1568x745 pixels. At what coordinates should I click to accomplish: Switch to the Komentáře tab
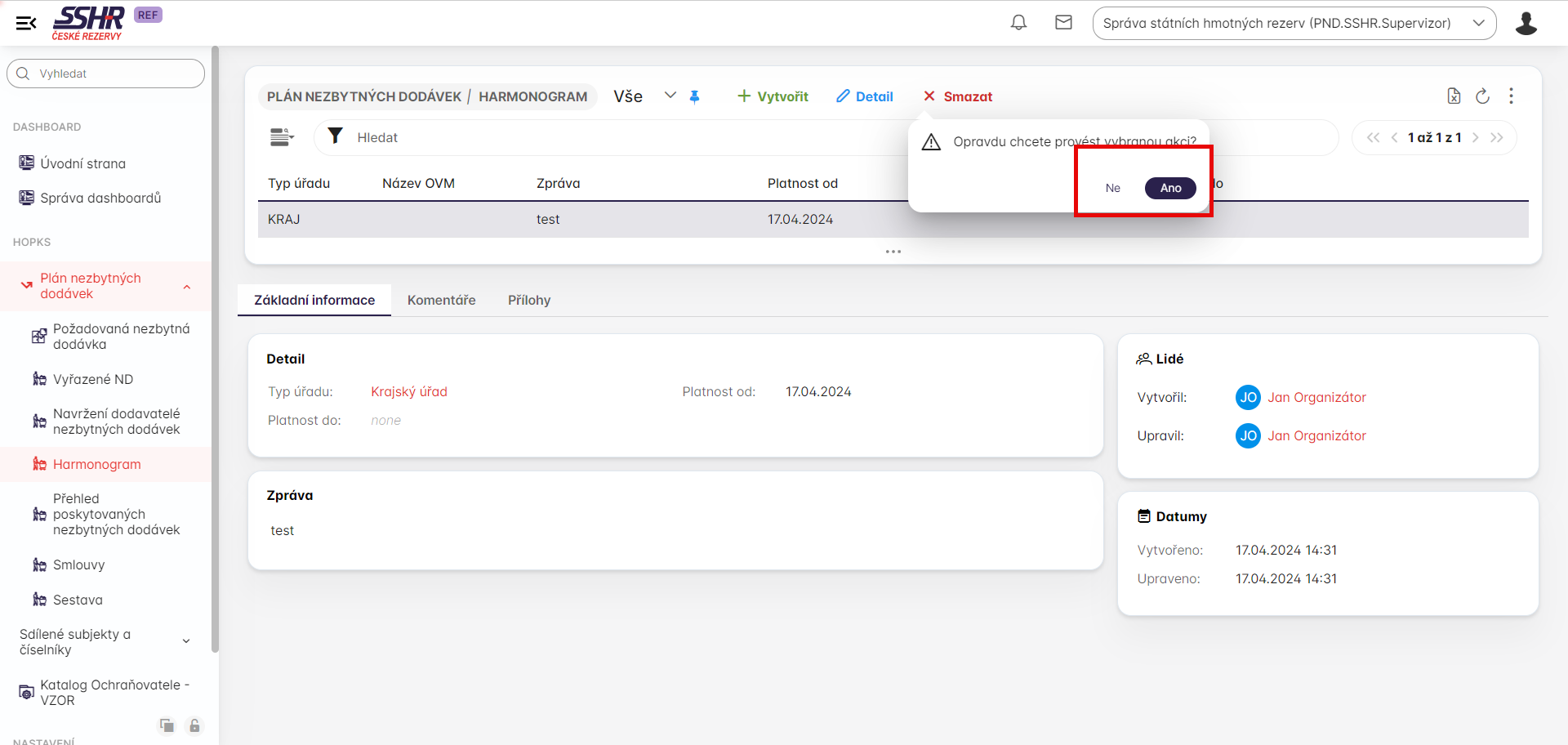441,300
